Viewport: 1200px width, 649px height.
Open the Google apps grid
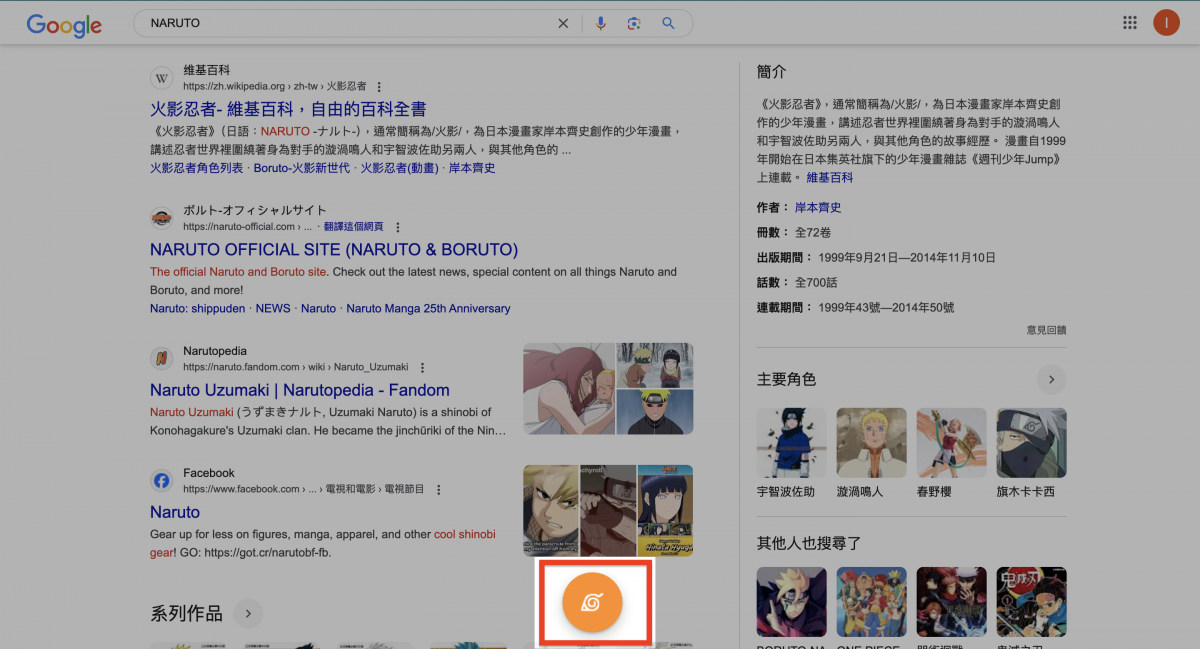(x=1130, y=23)
